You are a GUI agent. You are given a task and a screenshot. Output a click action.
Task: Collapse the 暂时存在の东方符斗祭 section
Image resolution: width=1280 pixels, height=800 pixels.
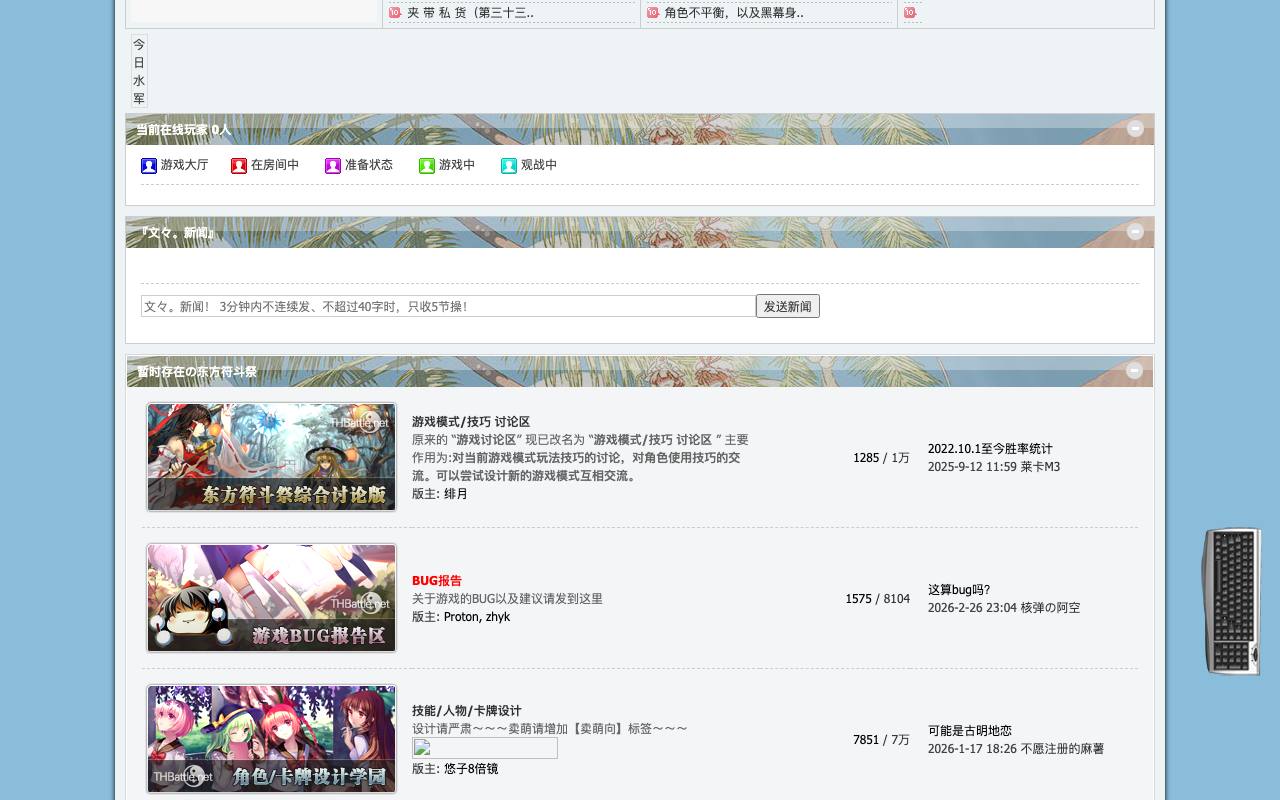click(x=1134, y=370)
